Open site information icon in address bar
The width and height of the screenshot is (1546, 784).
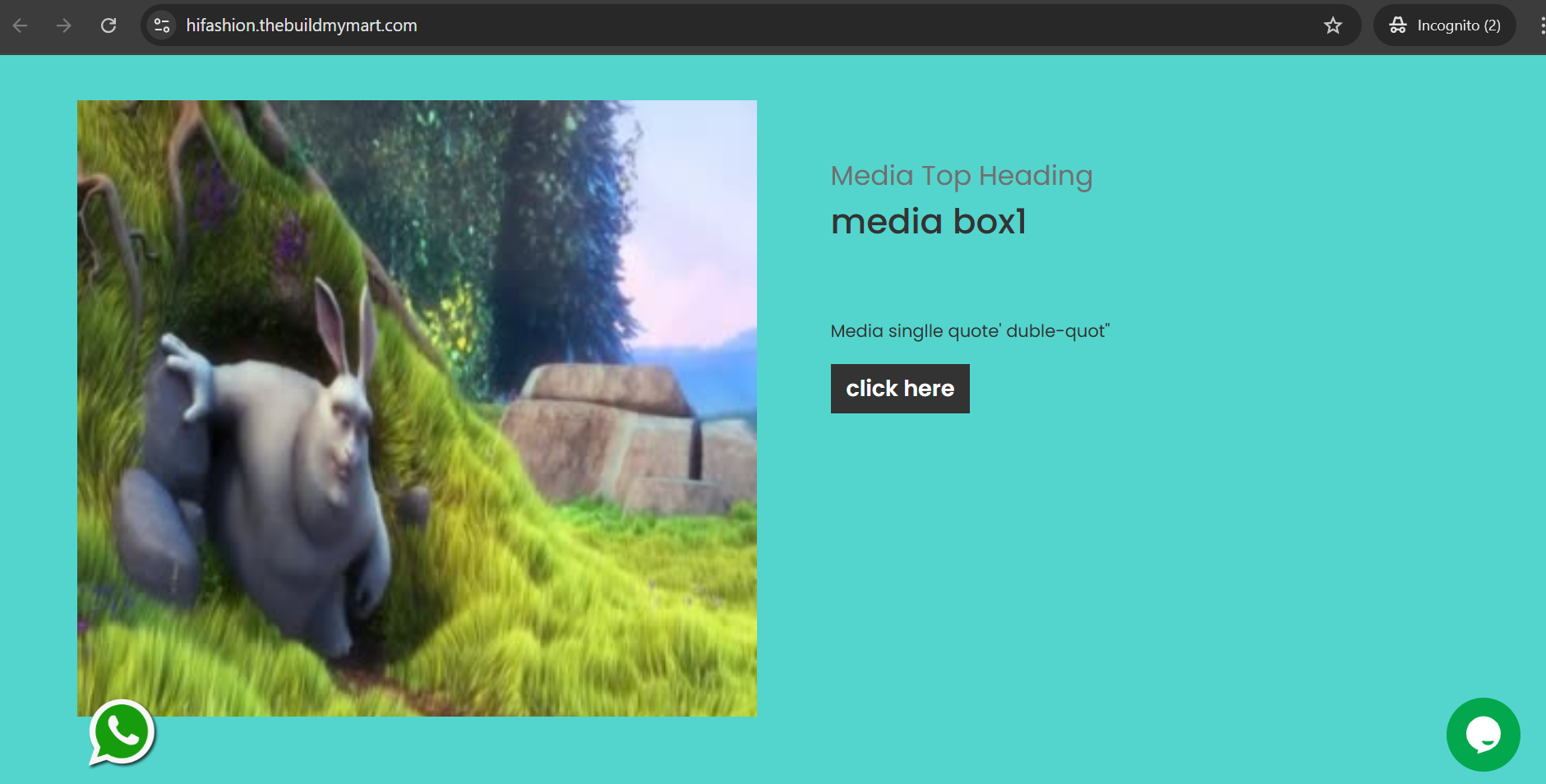(x=162, y=25)
